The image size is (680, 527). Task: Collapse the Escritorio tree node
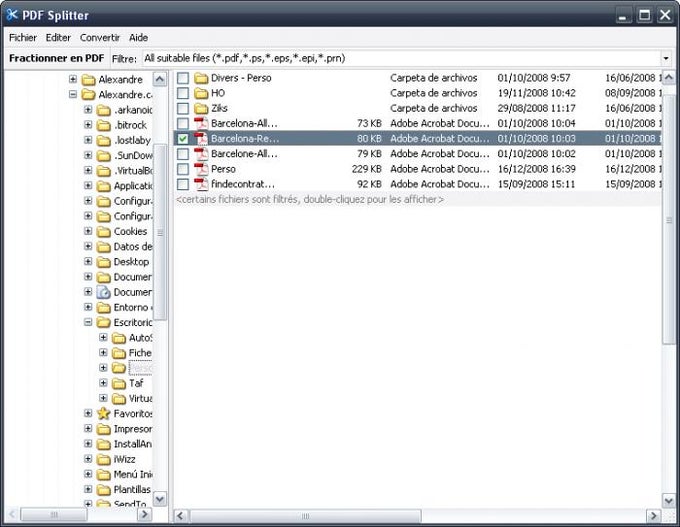click(88, 322)
